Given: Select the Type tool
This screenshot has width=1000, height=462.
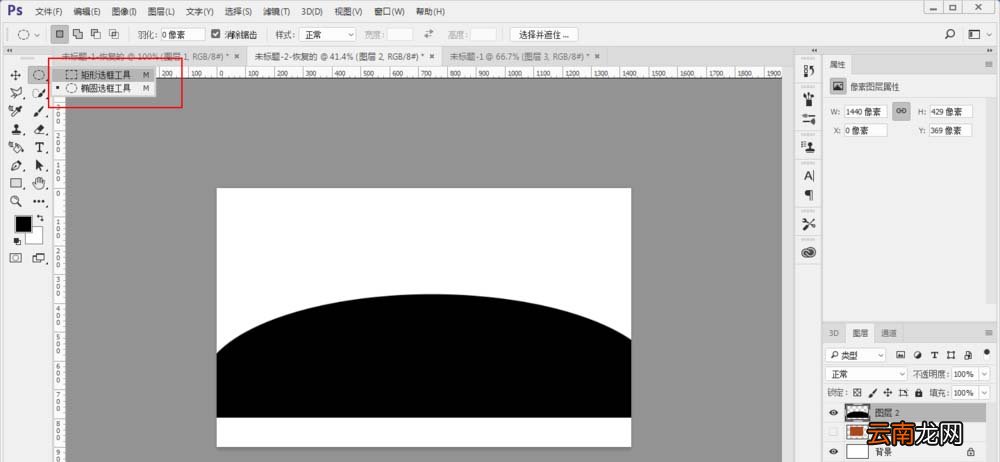Looking at the screenshot, I should pos(39,147).
